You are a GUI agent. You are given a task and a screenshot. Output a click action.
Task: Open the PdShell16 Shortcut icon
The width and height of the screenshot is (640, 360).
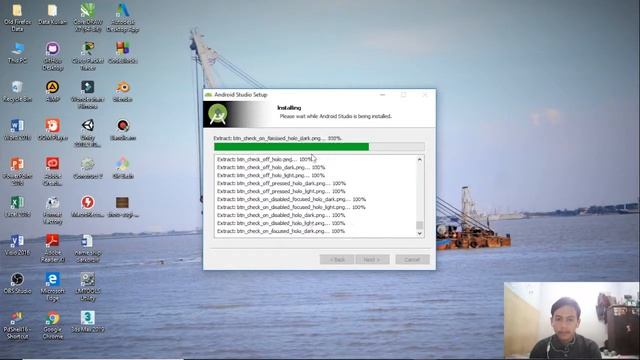pyautogui.click(x=17, y=325)
